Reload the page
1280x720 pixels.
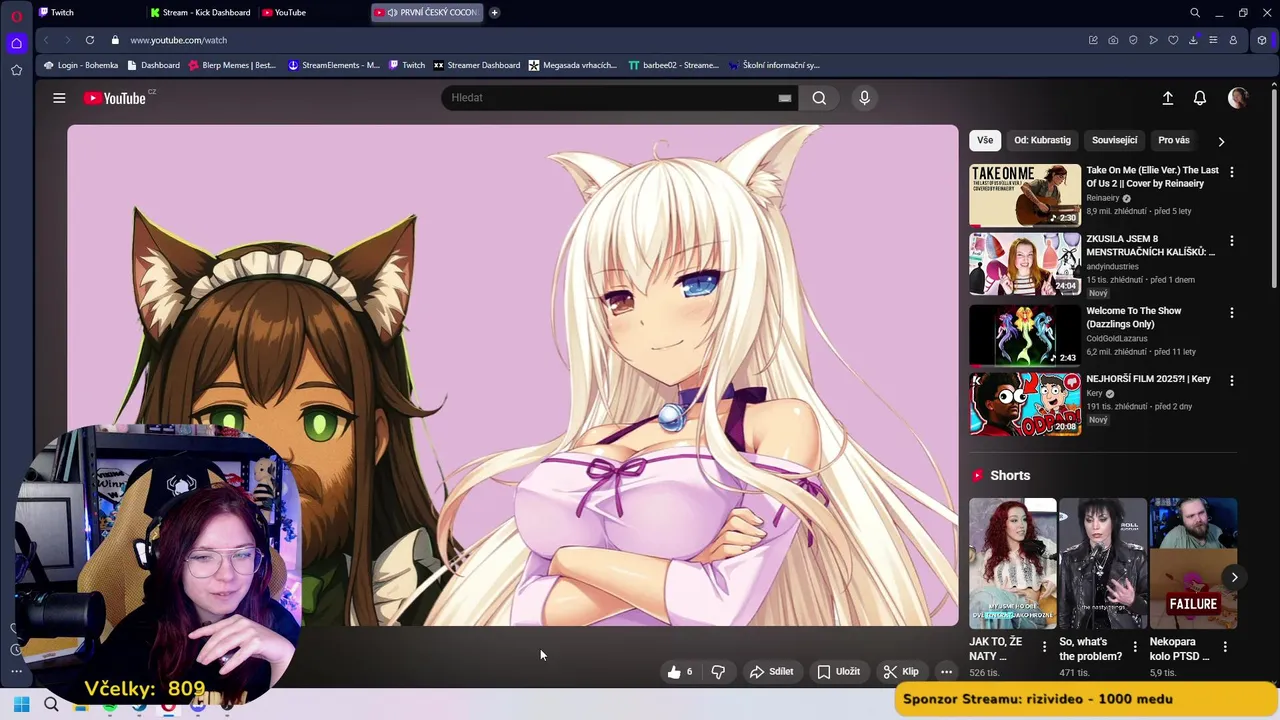click(90, 40)
